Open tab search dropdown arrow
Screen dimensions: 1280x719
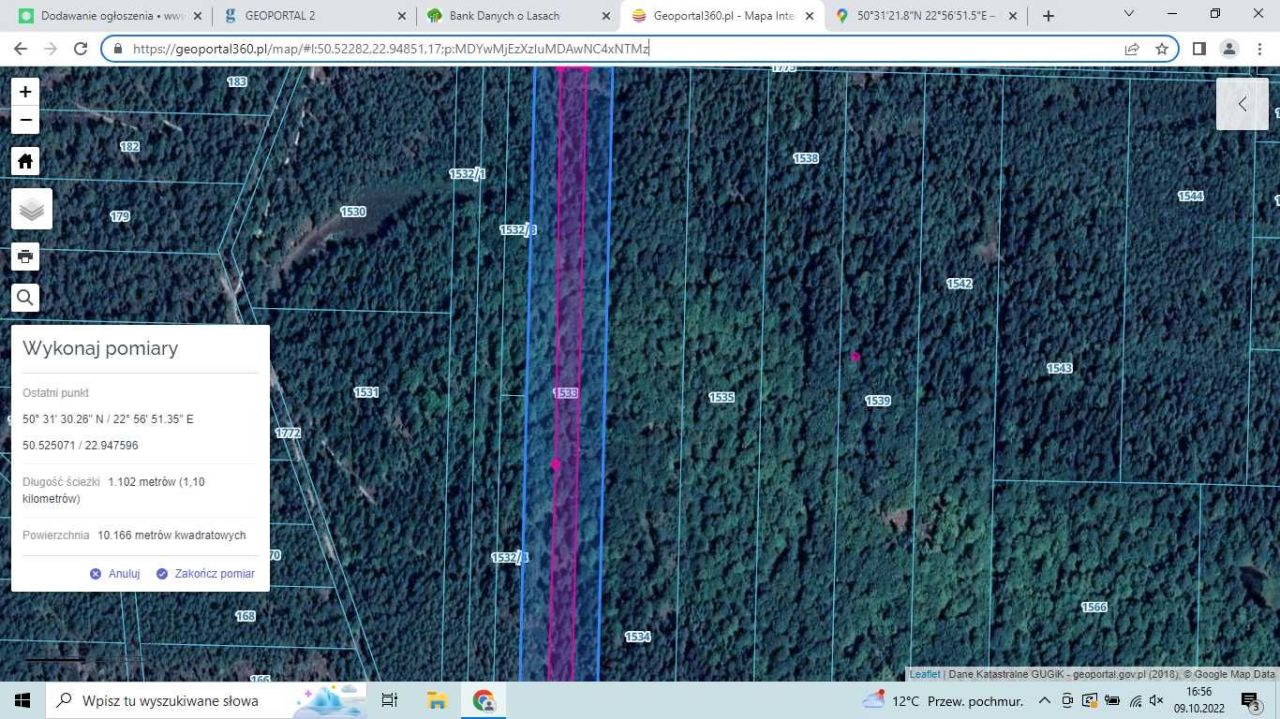(1129, 14)
